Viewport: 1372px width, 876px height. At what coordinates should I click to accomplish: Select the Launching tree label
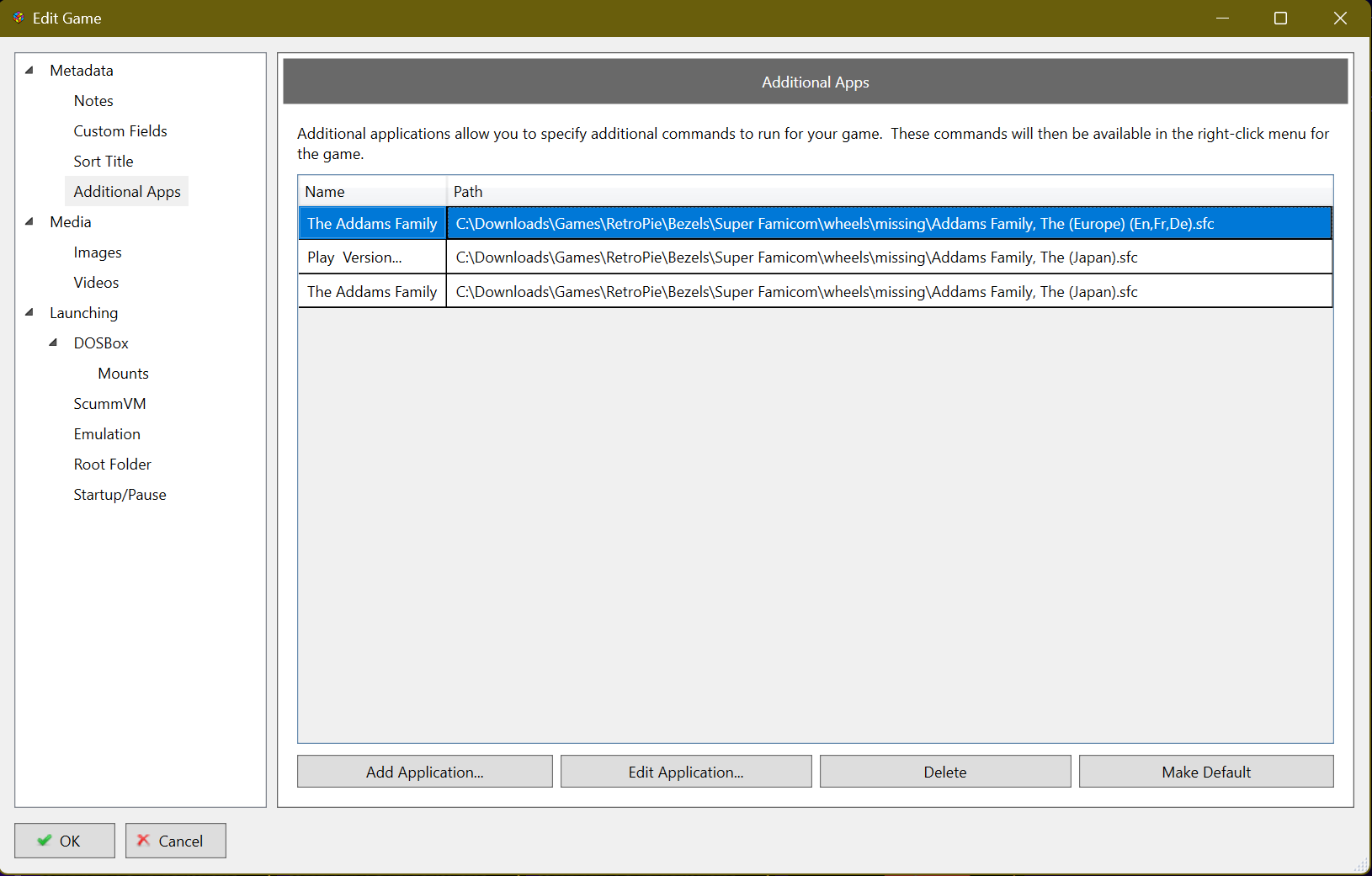84,313
